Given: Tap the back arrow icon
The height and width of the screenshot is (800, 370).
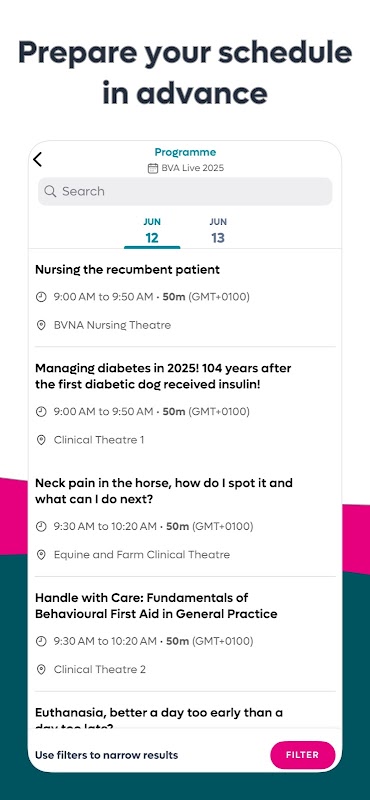Looking at the screenshot, I should (x=37, y=159).
